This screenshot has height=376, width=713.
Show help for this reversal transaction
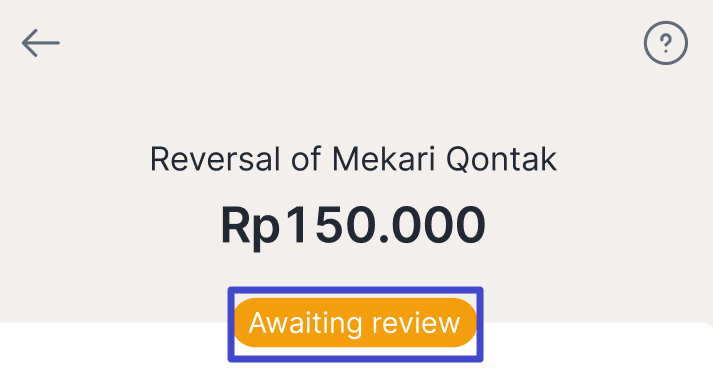[x=666, y=43]
